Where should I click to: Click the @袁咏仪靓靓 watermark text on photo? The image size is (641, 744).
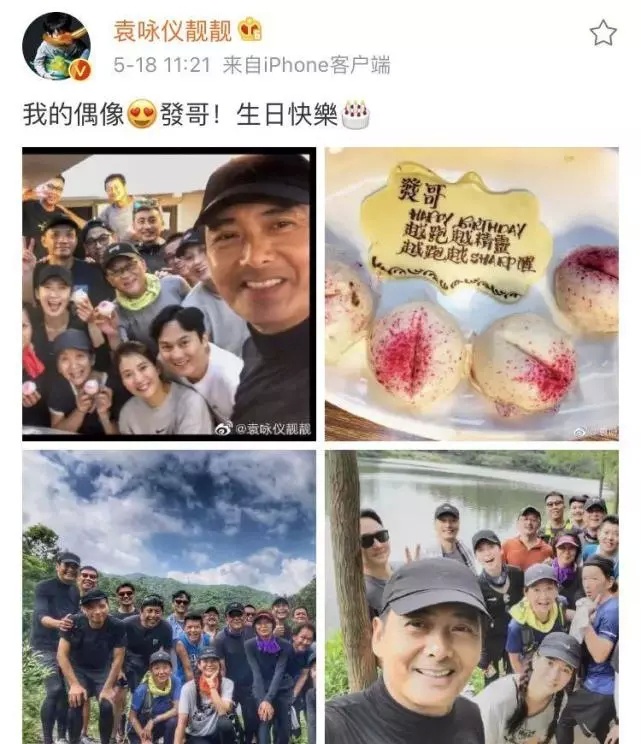(273, 429)
